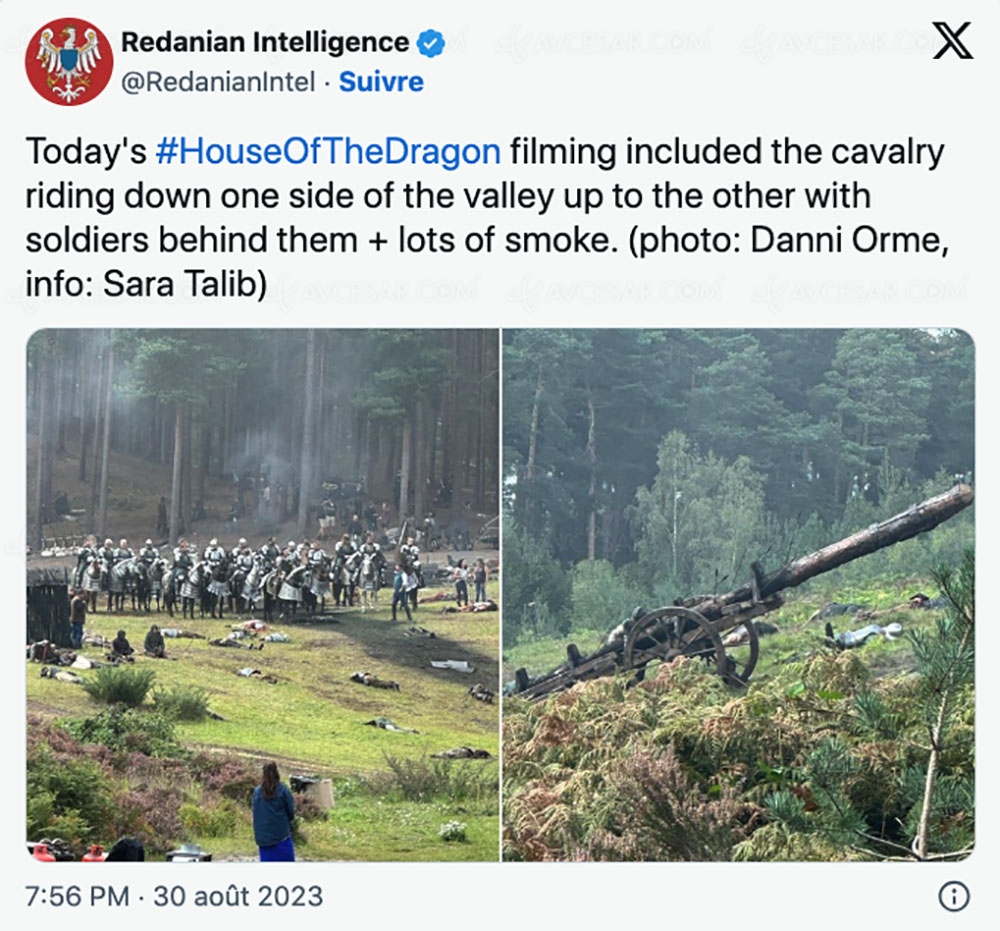Click the Redanian Intelligence eagle profile avatar
Screen dimensions: 1000x931
[x=69, y=62]
